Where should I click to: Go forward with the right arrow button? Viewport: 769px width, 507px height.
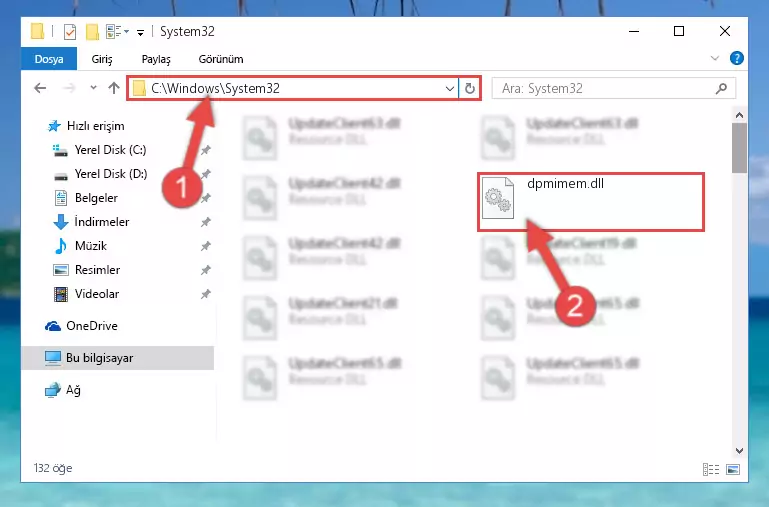(70, 88)
